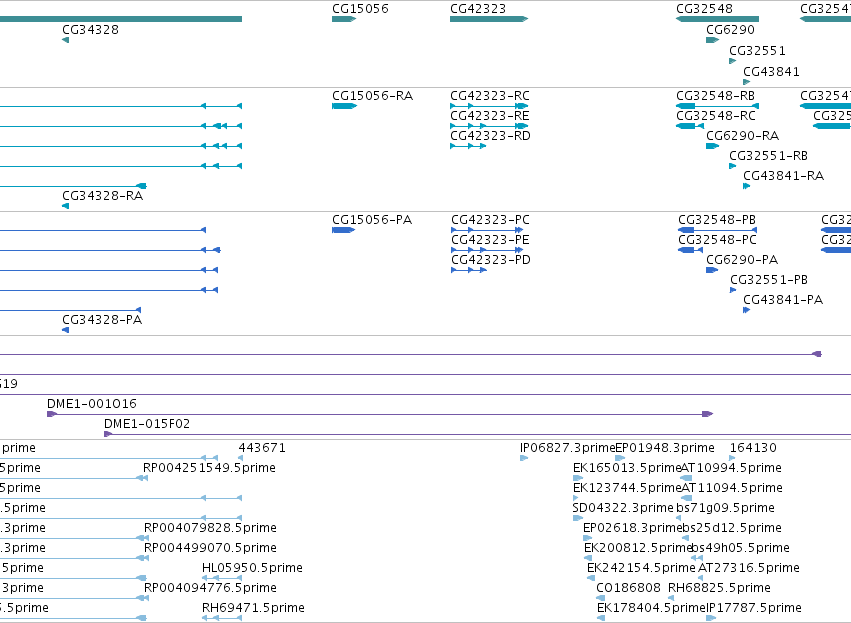Click protein CG42323-PE
This screenshot has width=851, height=623.
[x=490, y=240]
